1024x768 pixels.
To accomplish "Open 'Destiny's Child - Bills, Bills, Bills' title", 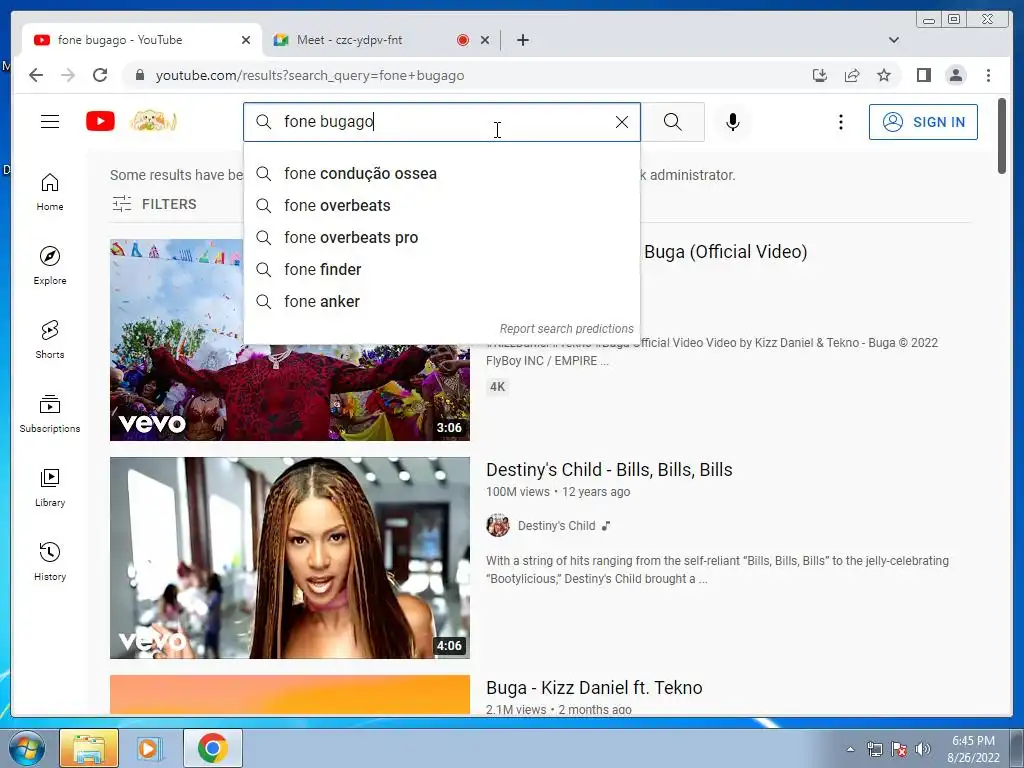I will pos(609,470).
